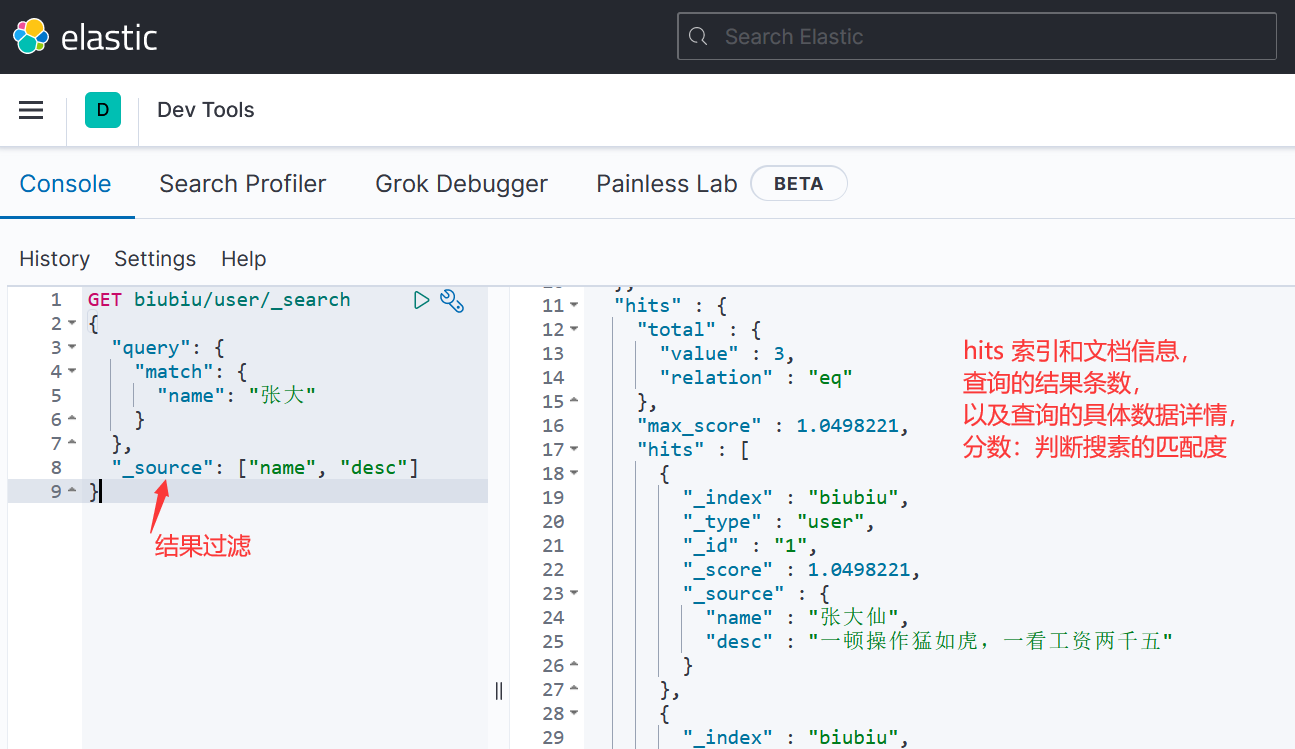Collapse output hits block at line 11
Viewport: 1295px width, 749px height.
pos(574,306)
